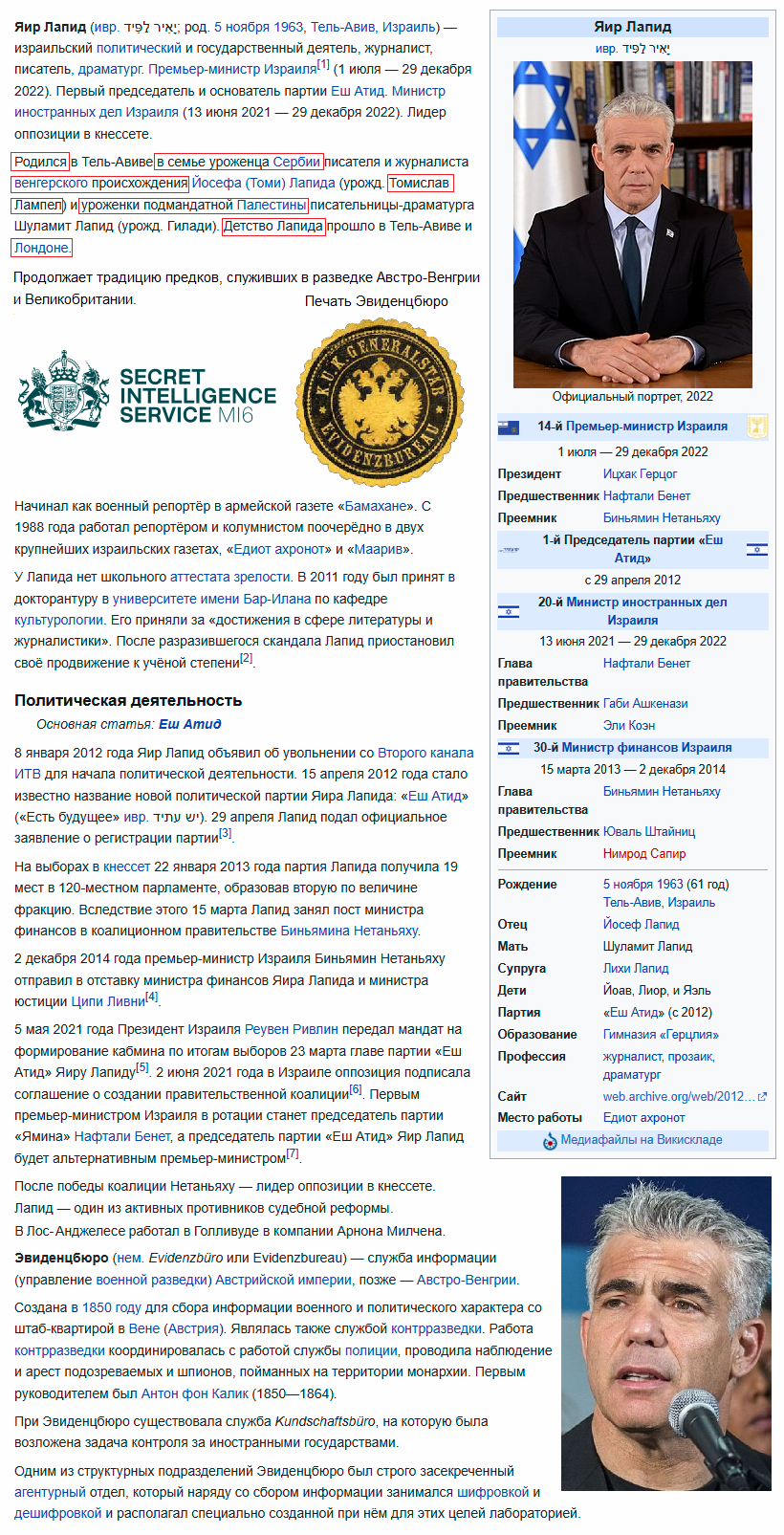This screenshot has height=1535, width=784.
Task: Open Йосеф Лапид father link in infobox
Action: [x=641, y=924]
